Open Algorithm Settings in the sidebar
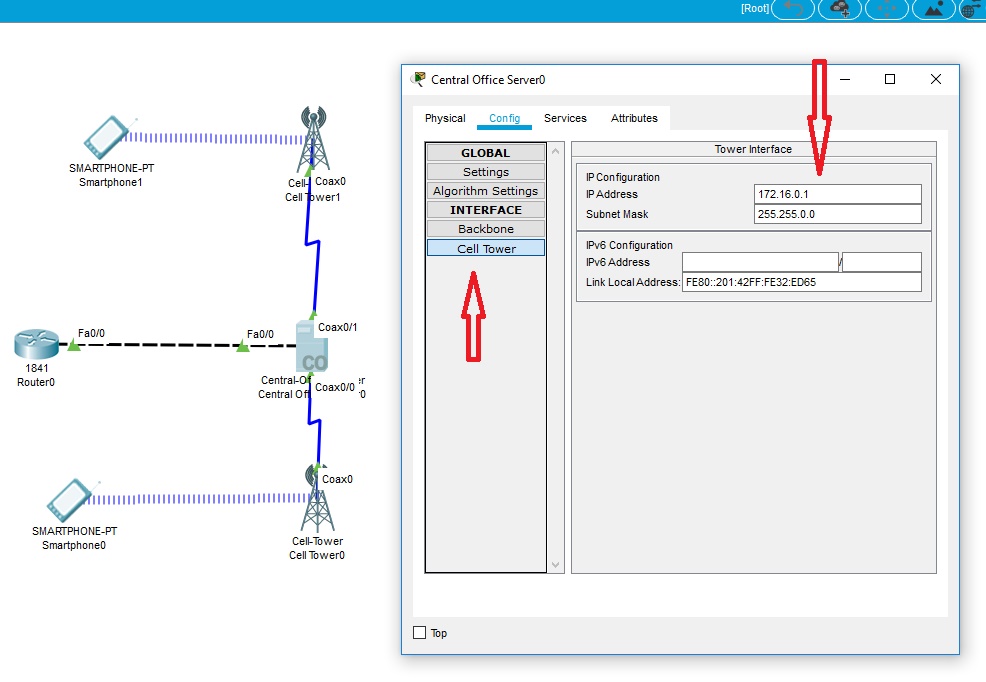The width and height of the screenshot is (986, 682). tap(486, 191)
